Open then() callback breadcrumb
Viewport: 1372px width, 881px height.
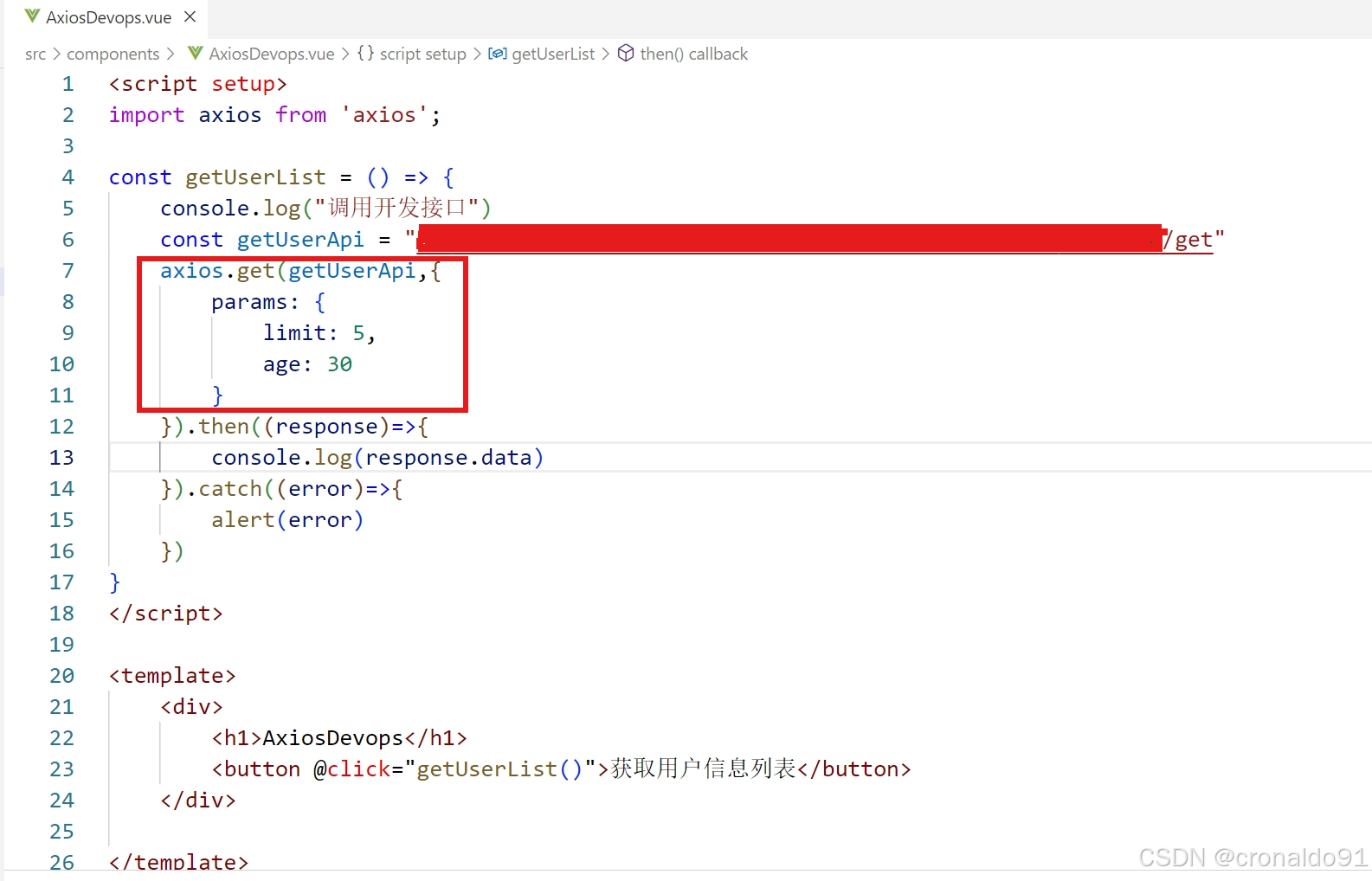click(x=694, y=54)
